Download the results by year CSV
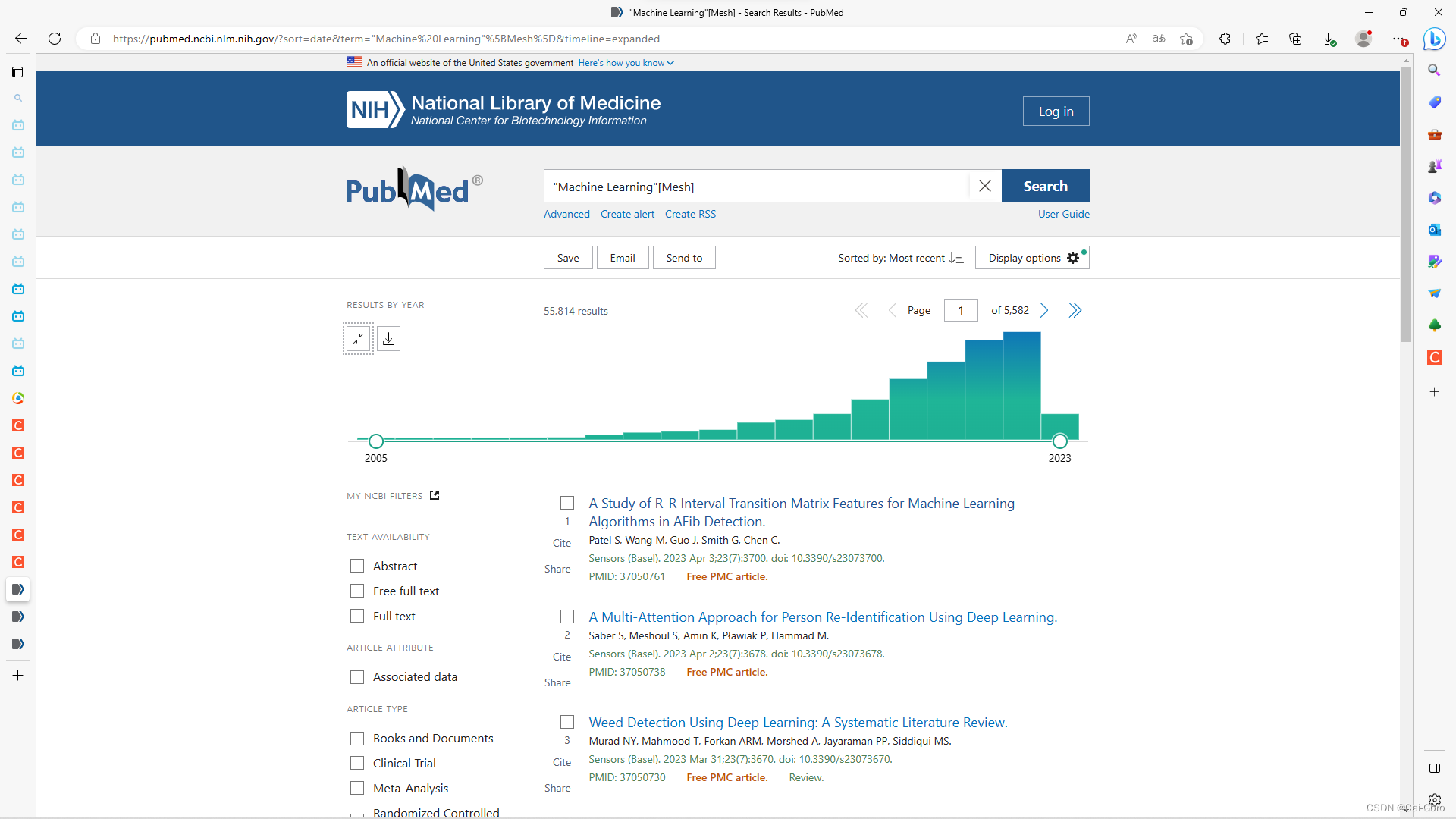1456x819 pixels. coord(389,338)
